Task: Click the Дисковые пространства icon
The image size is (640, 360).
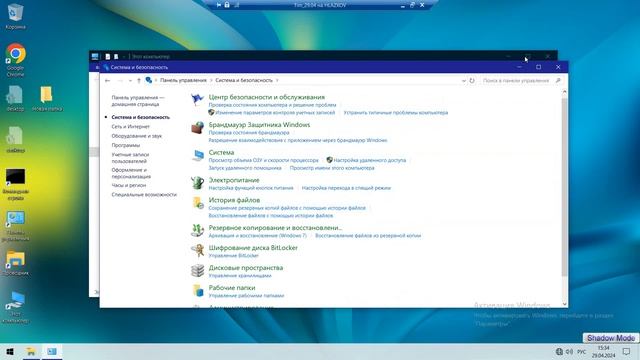Action: coord(198,271)
